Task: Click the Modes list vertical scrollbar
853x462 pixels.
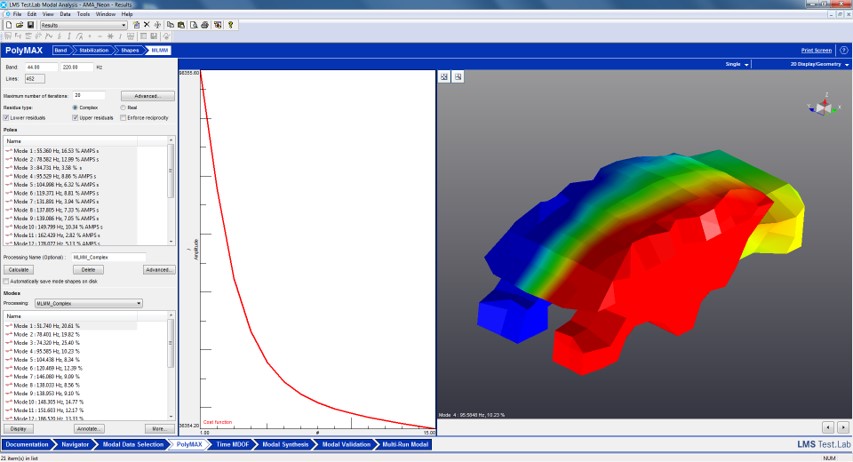Action: [171, 366]
